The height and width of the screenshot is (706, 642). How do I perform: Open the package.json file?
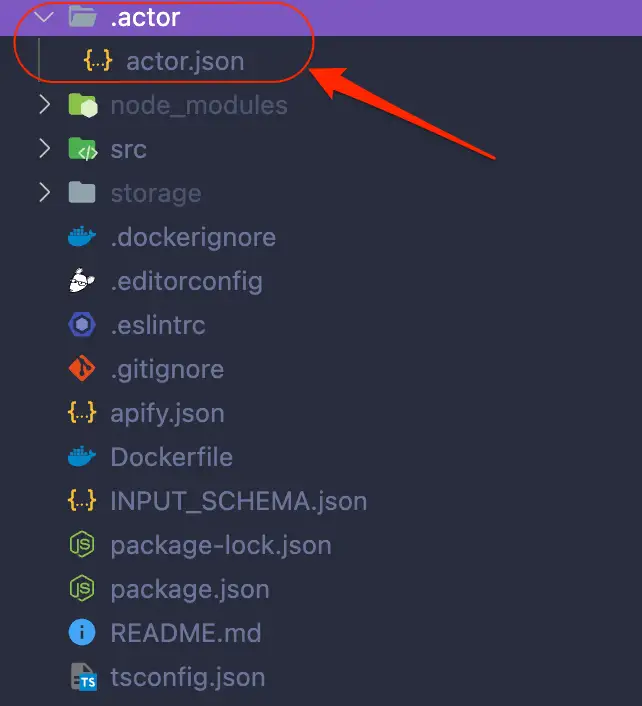(x=189, y=589)
